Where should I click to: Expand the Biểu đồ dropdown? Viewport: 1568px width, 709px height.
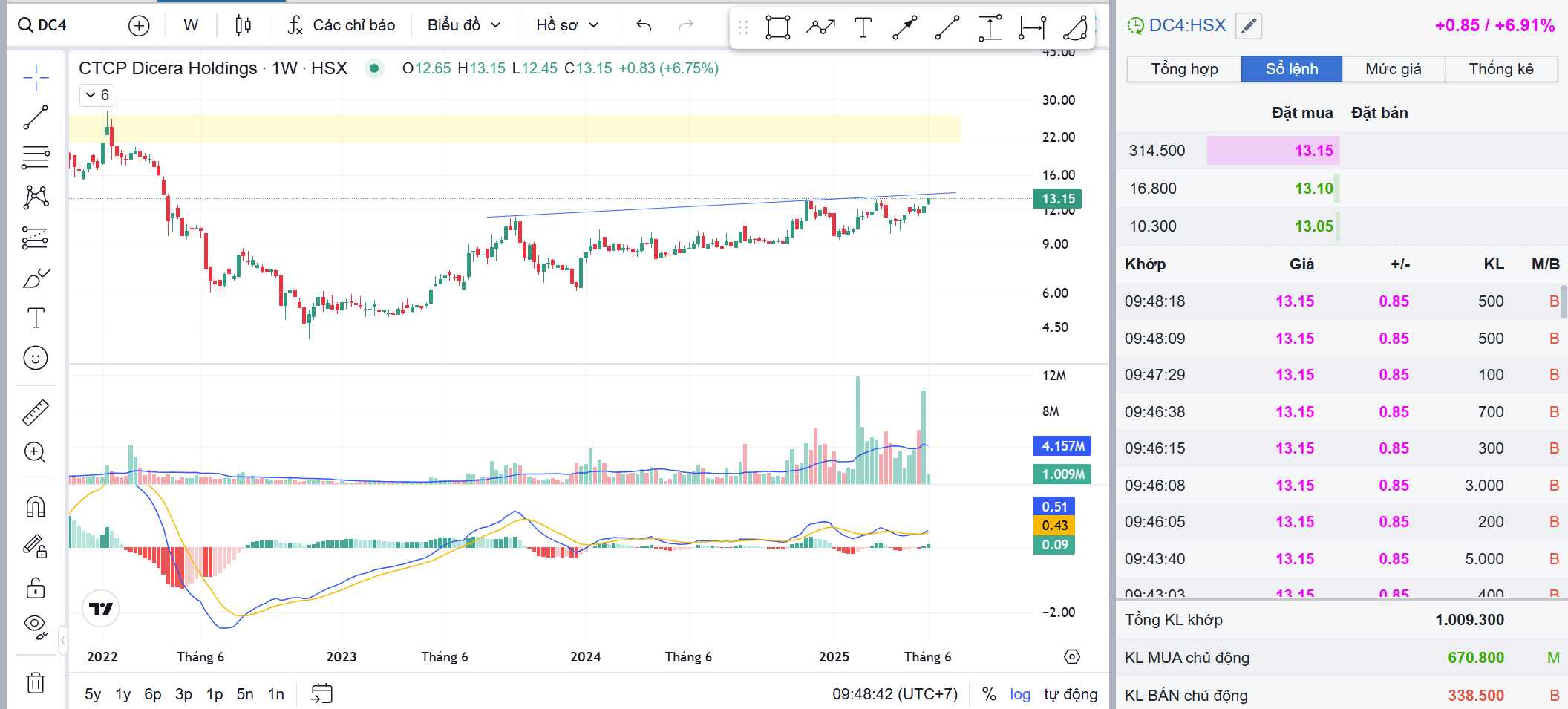(464, 26)
